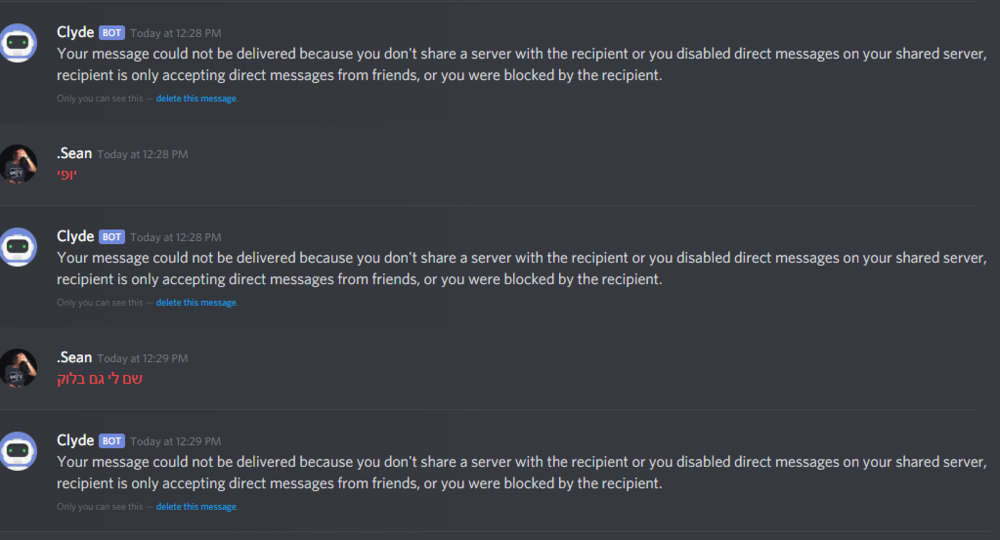
Task: Click 'delete this message' under Clyde's reply after 'יופי'
Action: (x=196, y=303)
